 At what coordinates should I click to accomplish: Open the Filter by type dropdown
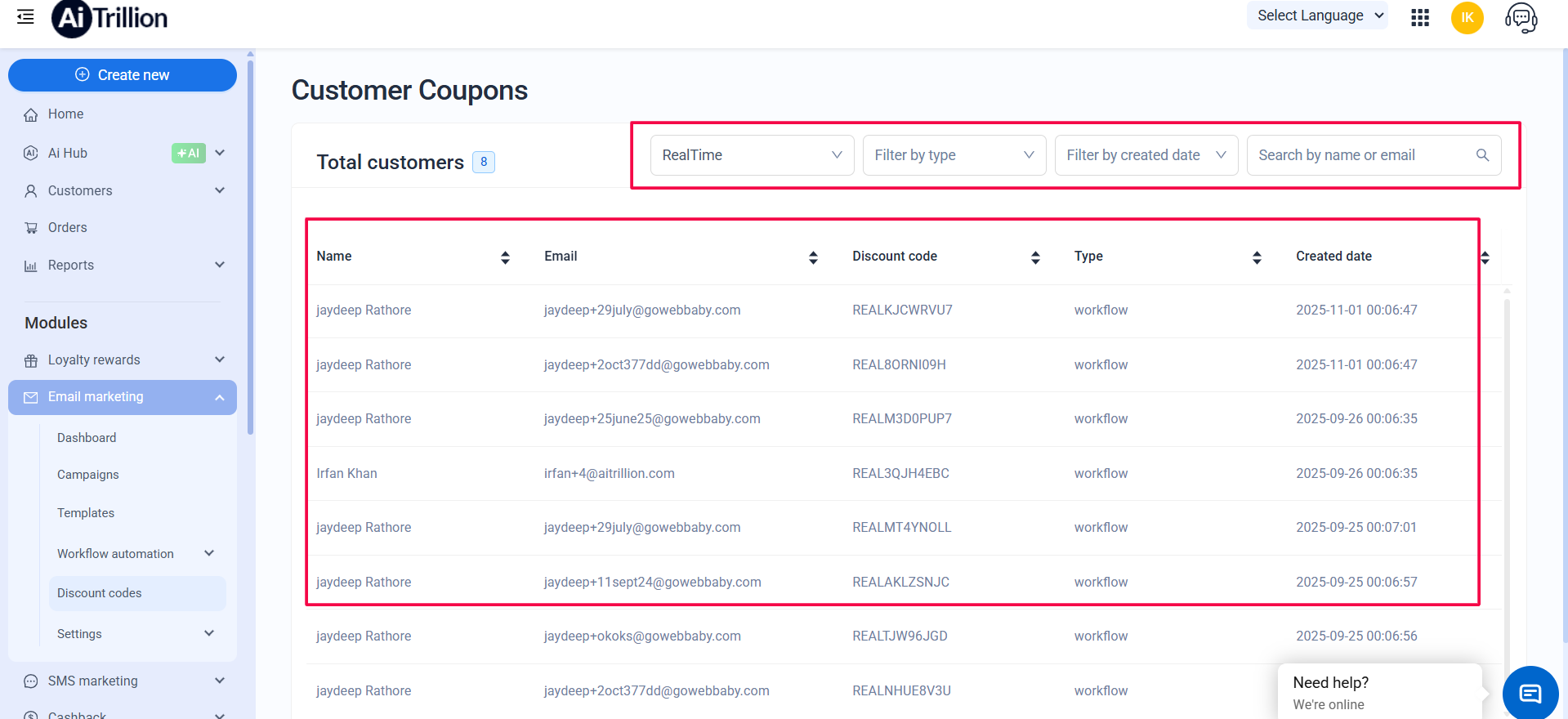tap(954, 155)
